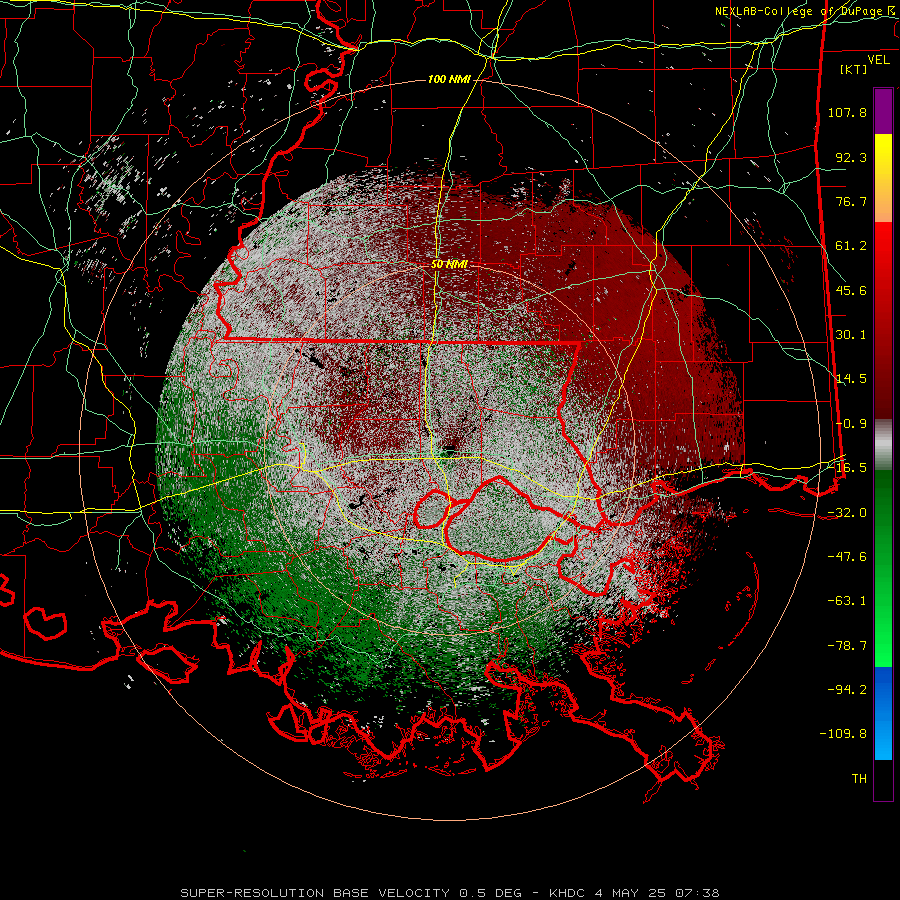Click the TH label on the legend
This screenshot has height=900, width=900.
click(x=859, y=779)
